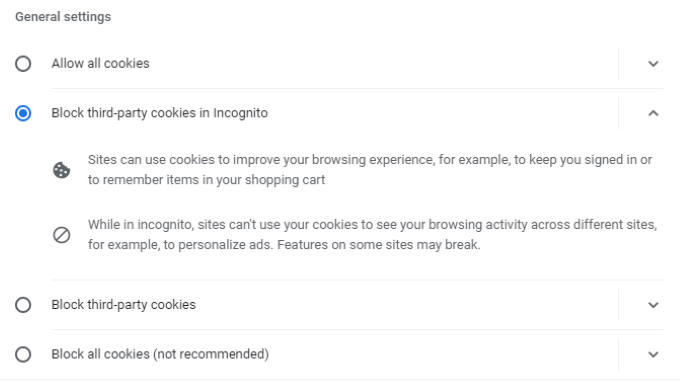Click the Block third-party cookies label text
This screenshot has width=680, height=381.
point(124,305)
